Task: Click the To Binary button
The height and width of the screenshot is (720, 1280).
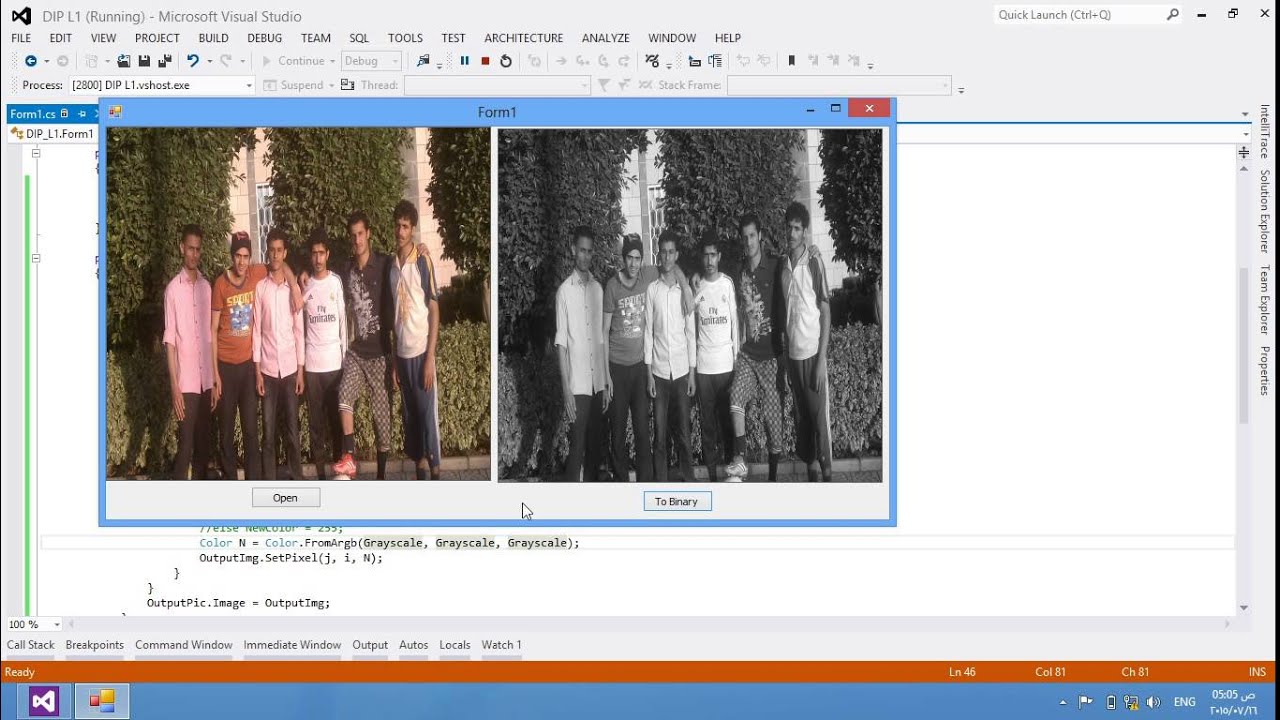Action: 677,501
